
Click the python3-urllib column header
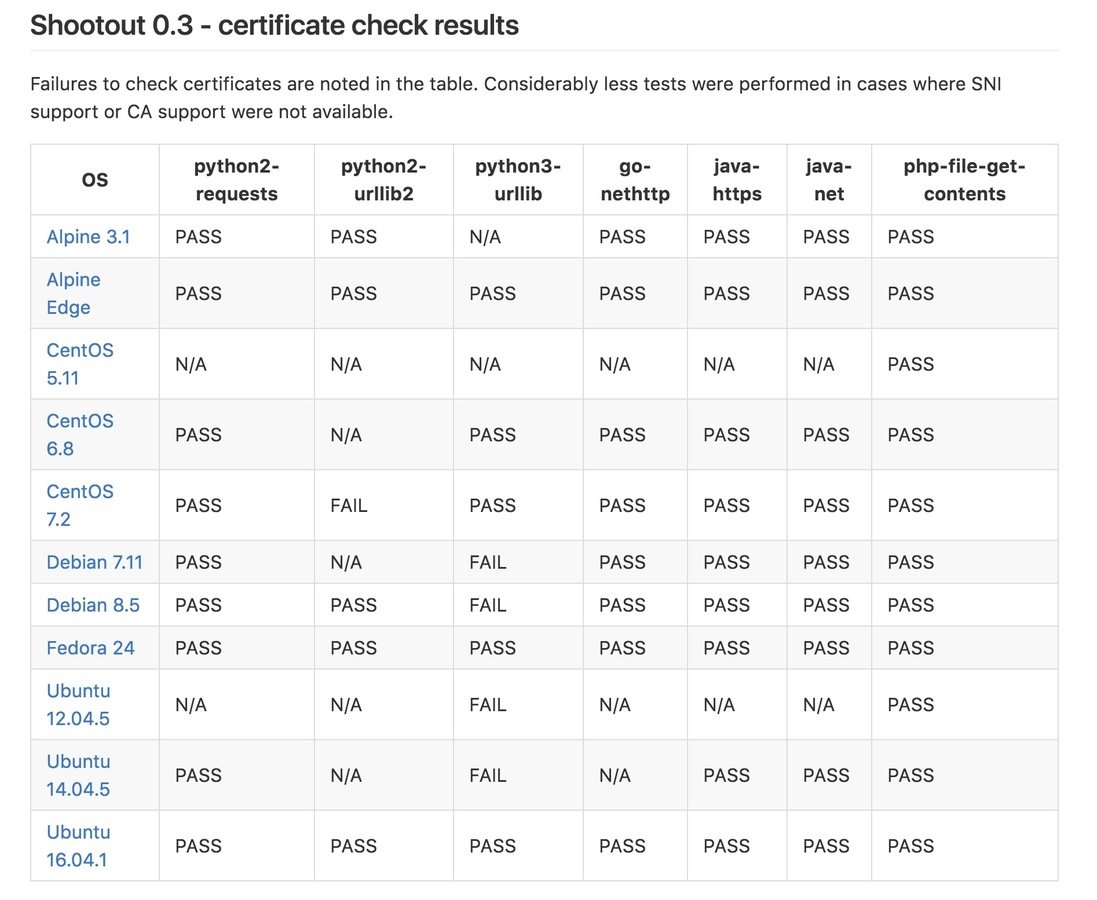(518, 180)
